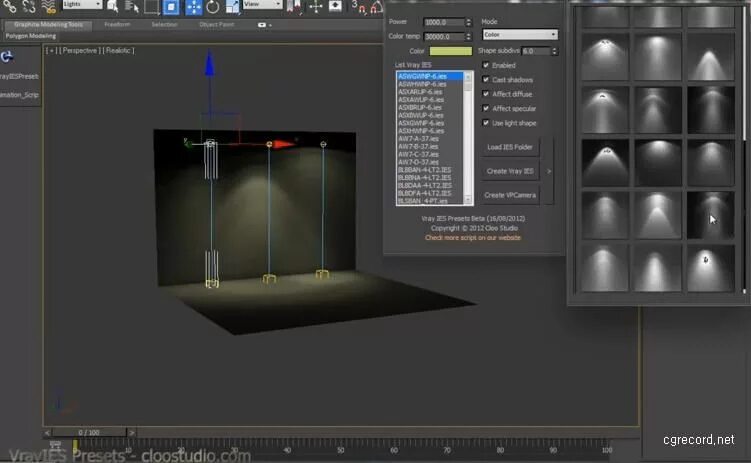
Task: Click the Create VPCamera button
Action: tap(510, 195)
